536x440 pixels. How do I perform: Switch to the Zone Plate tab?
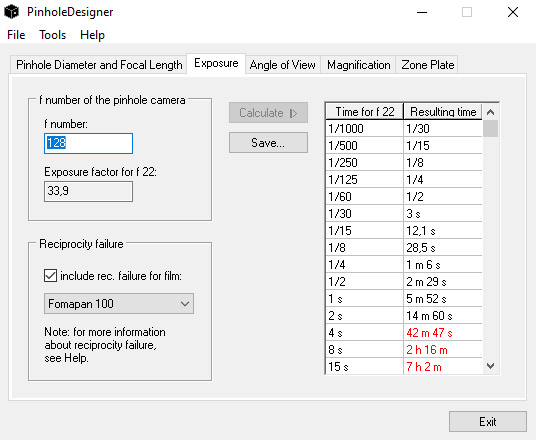coord(427,65)
